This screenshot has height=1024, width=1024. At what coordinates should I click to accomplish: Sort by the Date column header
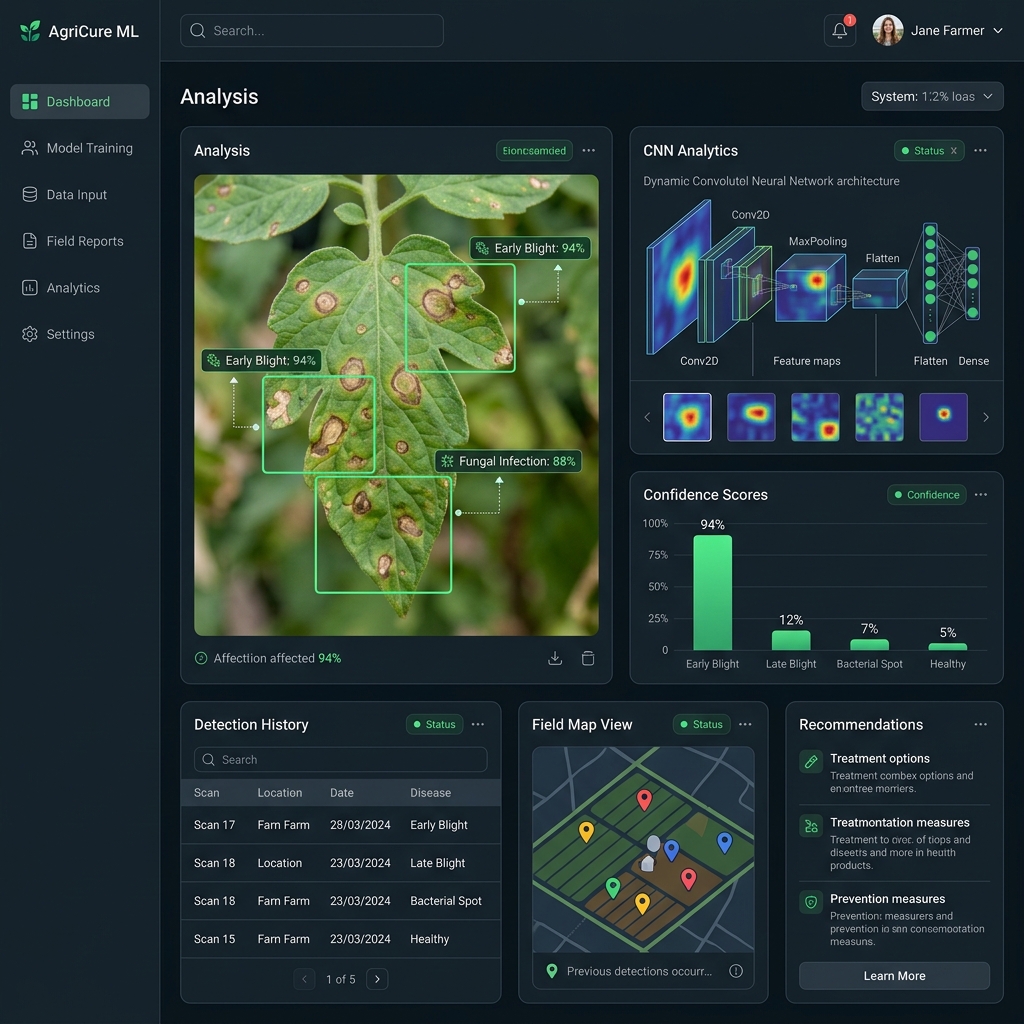[x=342, y=792]
